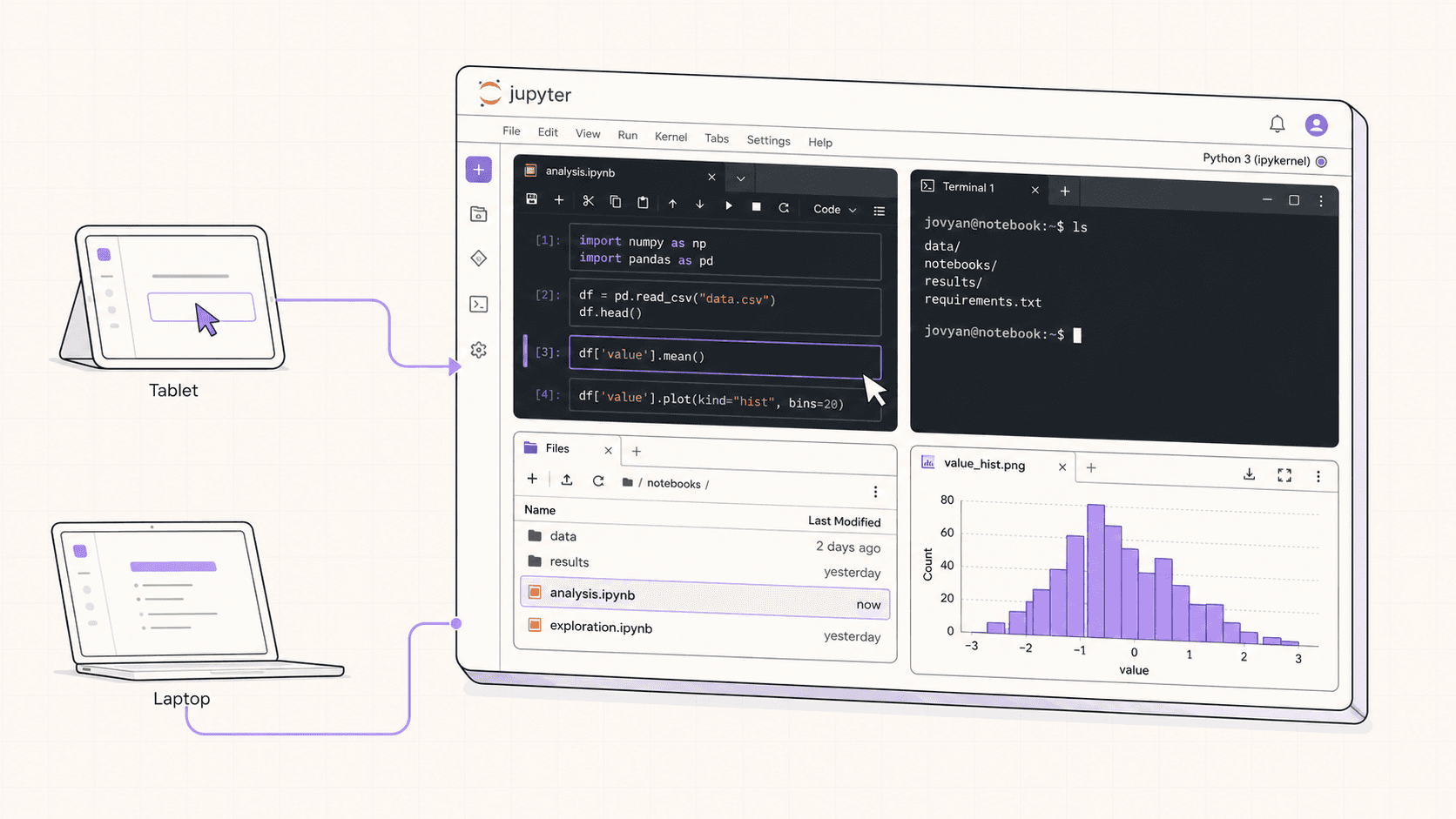Select the analysis.ipynb file row

704,599
